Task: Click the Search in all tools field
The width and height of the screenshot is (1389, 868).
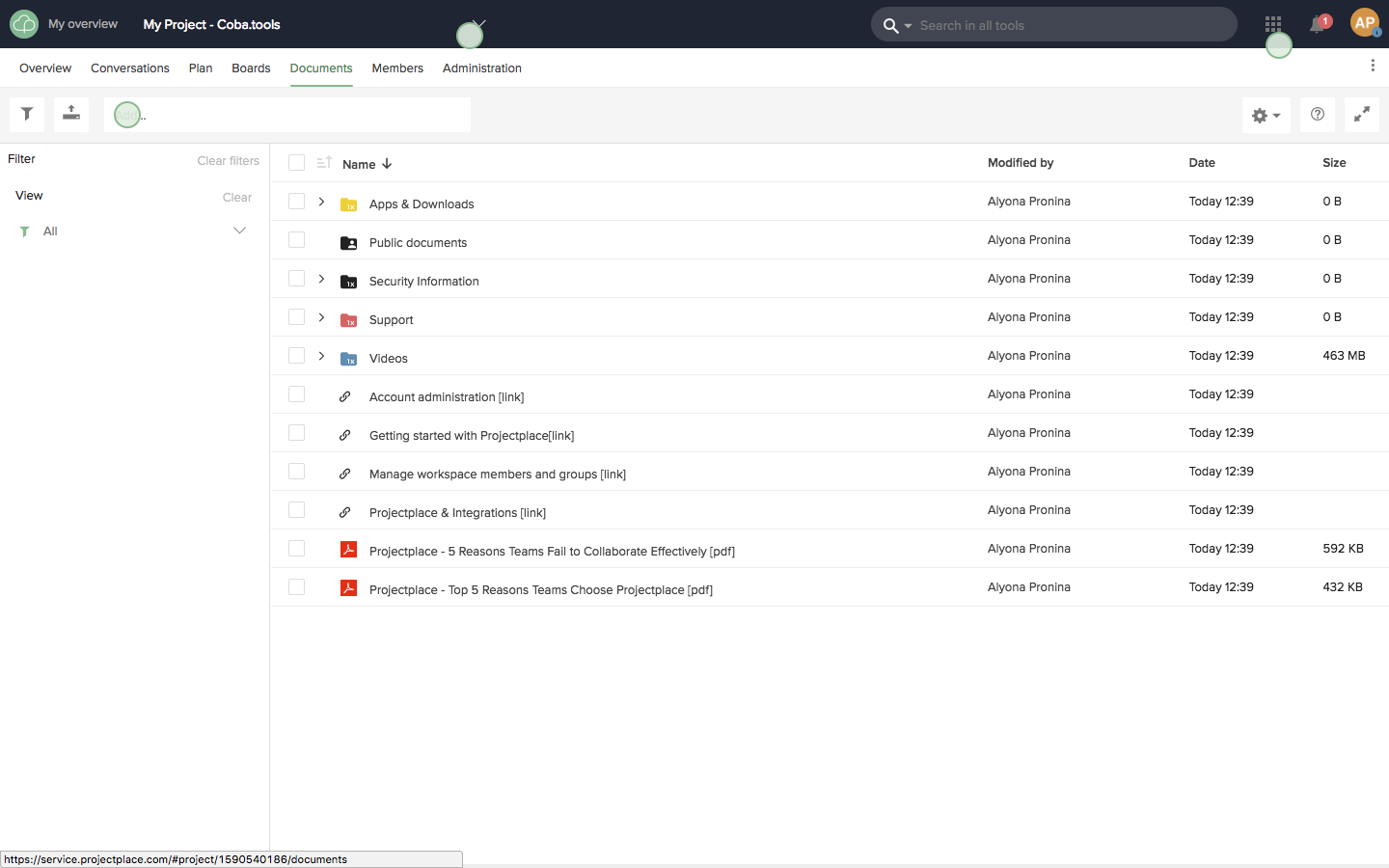Action: [x=1071, y=25]
